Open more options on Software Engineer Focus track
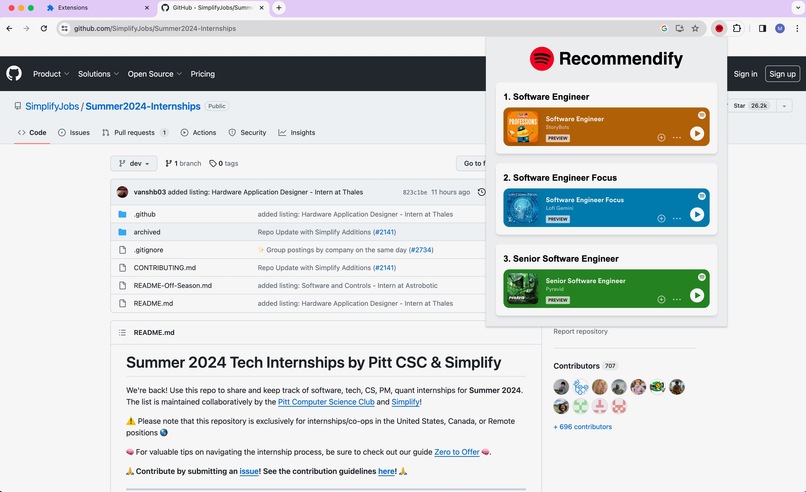This screenshot has height=492, width=806. pos(677,218)
